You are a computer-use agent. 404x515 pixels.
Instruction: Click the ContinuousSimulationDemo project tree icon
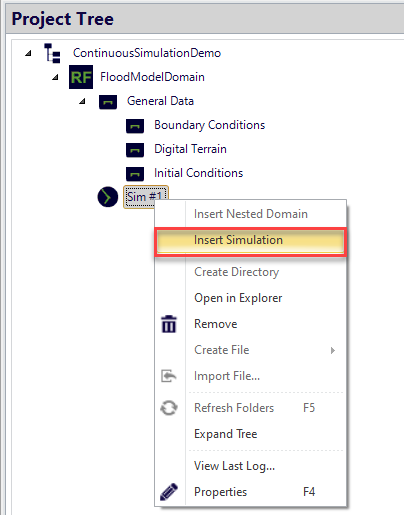[52, 53]
